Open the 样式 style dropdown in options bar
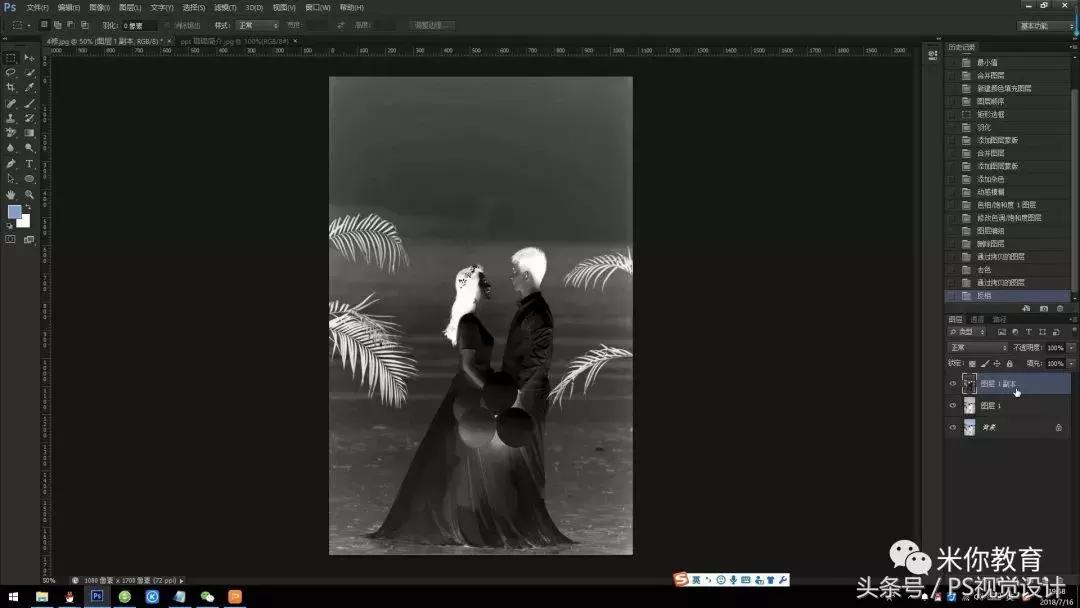Image resolution: width=1080 pixels, height=608 pixels. click(x=258, y=25)
